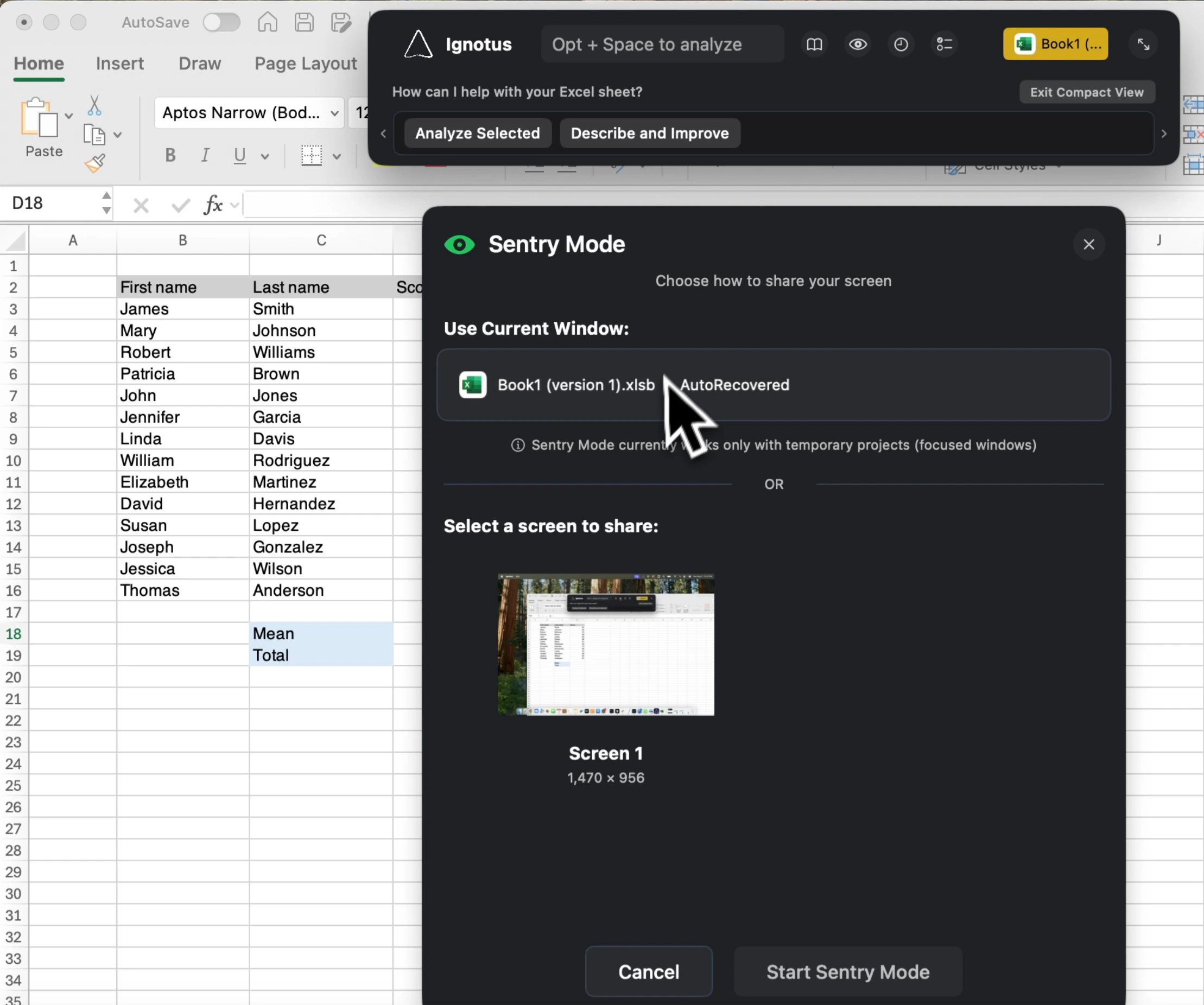Open the Borders dropdown
1204x1005 pixels.
[x=336, y=156]
